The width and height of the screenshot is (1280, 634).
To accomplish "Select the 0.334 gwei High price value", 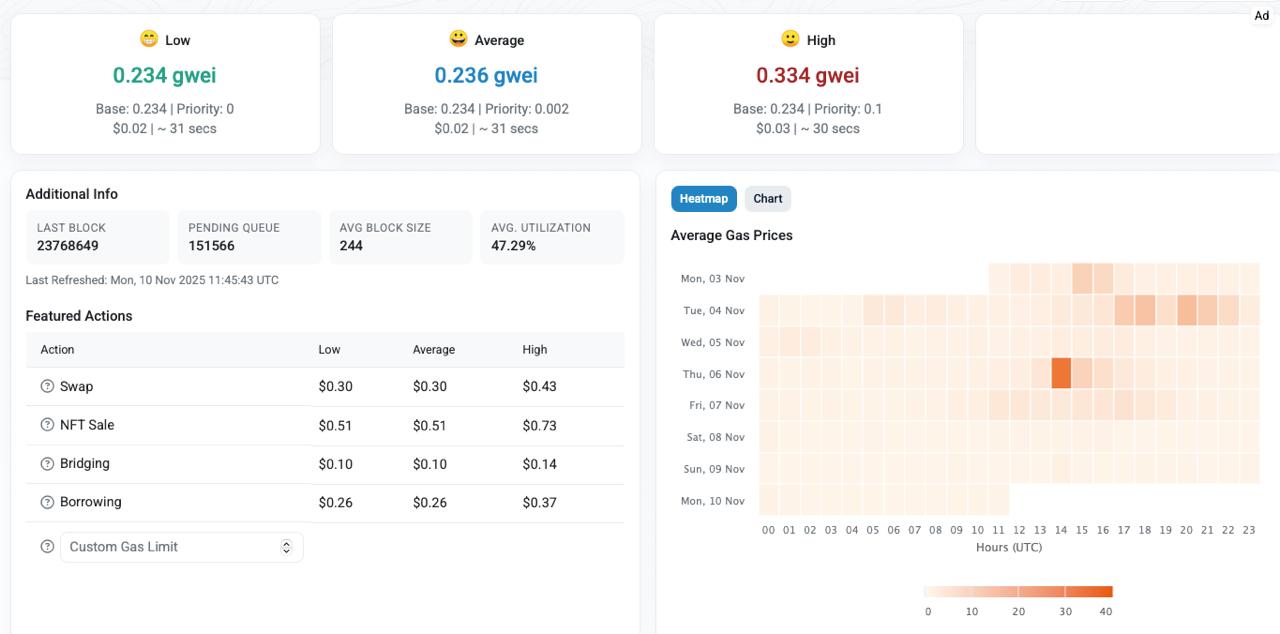I will click(807, 75).
